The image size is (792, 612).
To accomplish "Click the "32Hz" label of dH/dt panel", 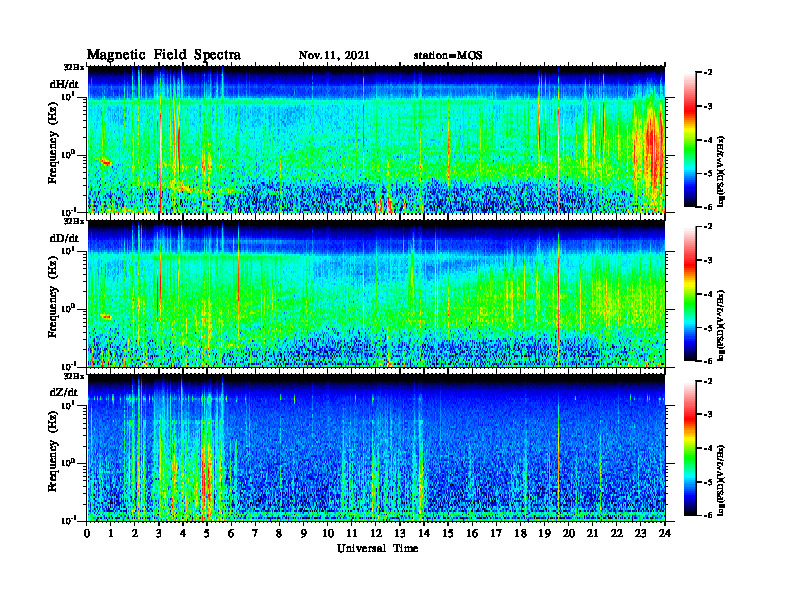I will click(x=74, y=67).
